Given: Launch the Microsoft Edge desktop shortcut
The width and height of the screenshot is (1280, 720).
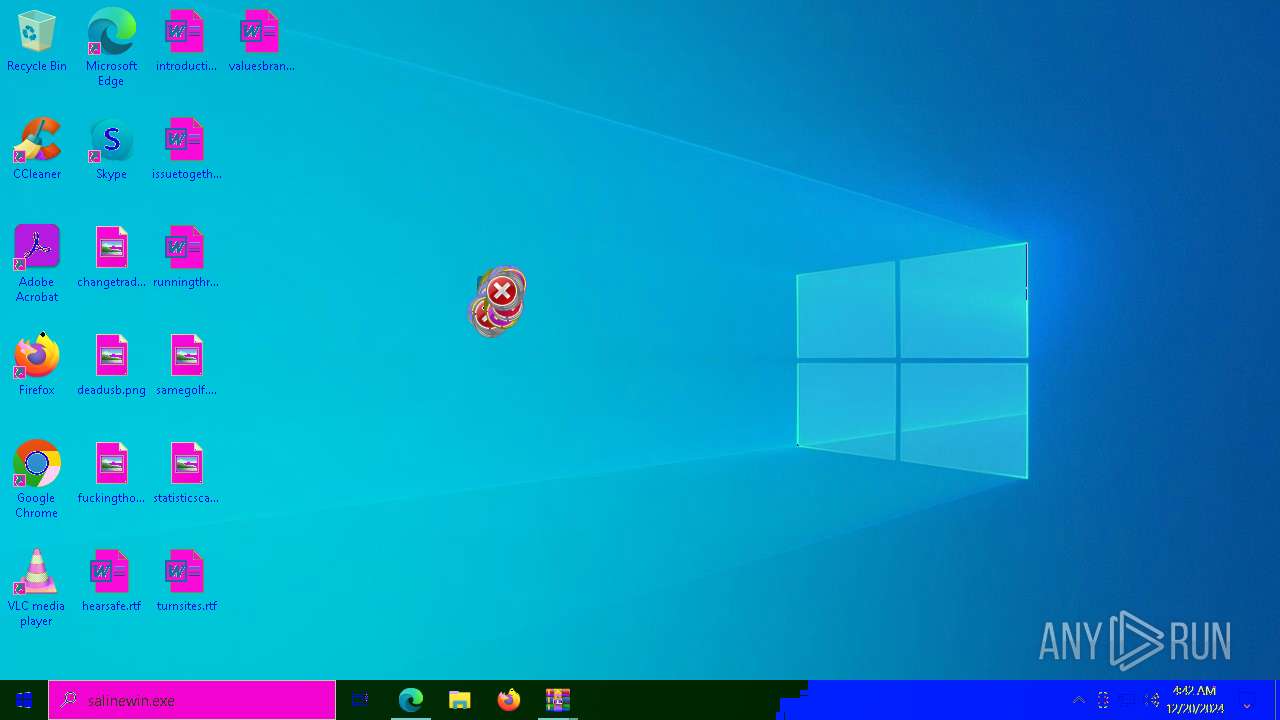Looking at the screenshot, I should click(111, 47).
